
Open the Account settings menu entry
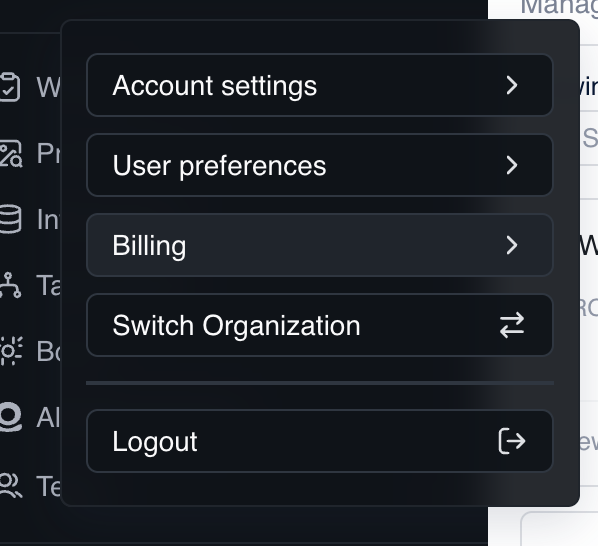point(320,85)
